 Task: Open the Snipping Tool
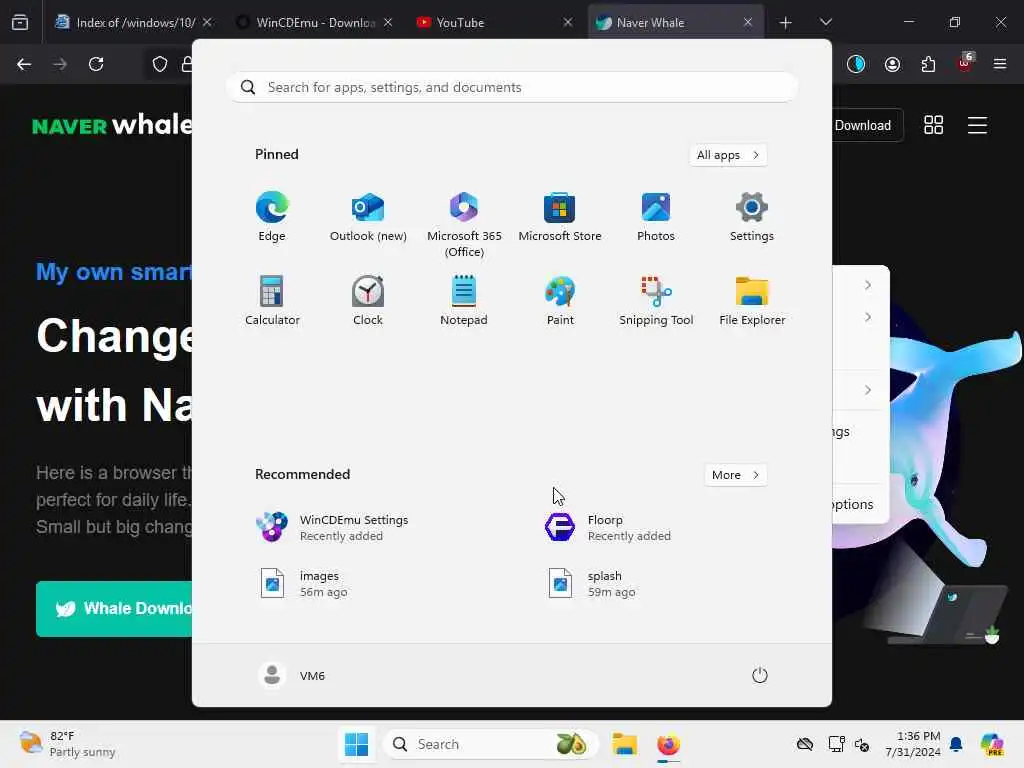pyautogui.click(x=656, y=301)
